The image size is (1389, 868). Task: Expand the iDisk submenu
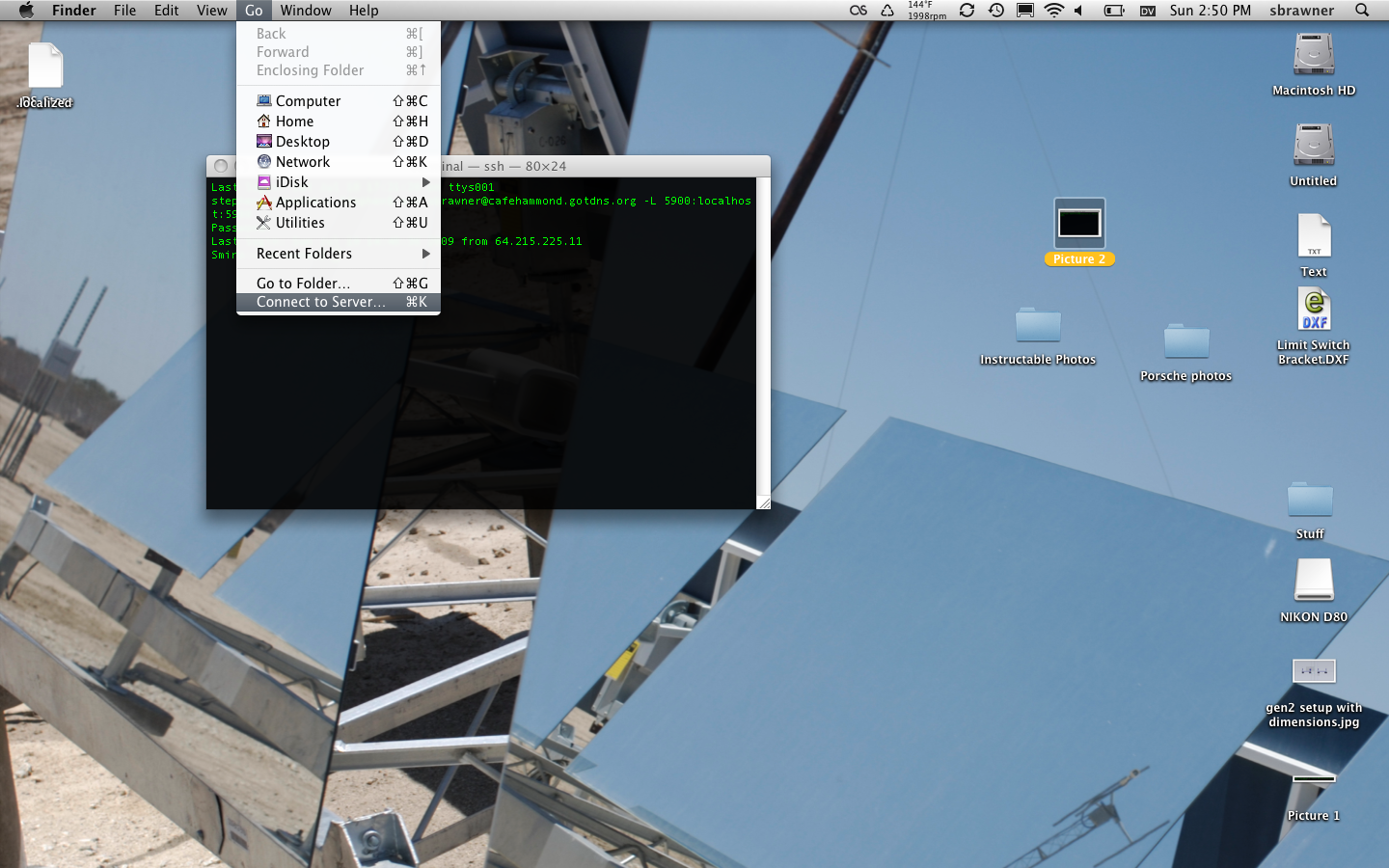click(x=339, y=182)
